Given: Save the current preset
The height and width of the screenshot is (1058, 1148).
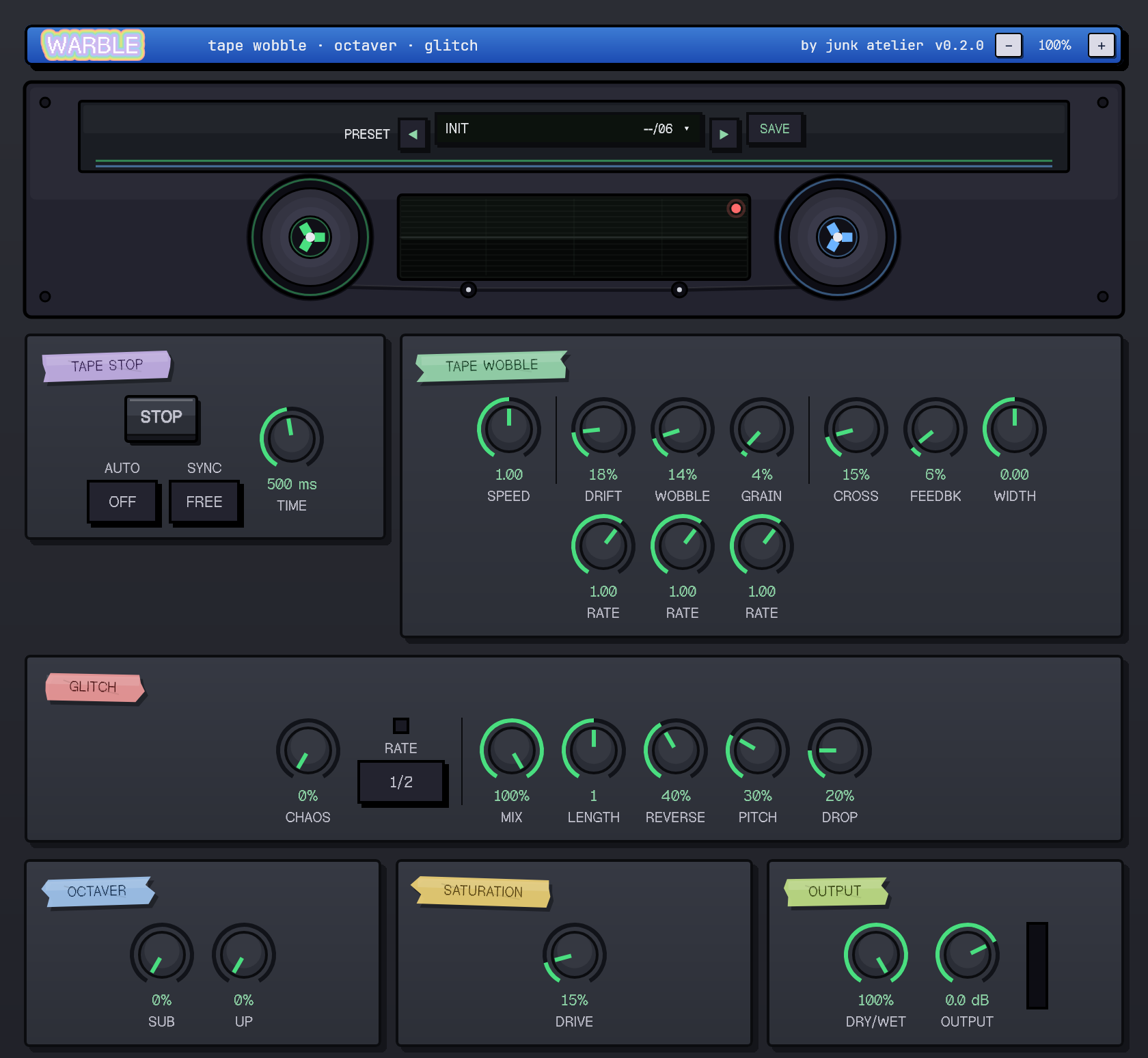Looking at the screenshot, I should pyautogui.click(x=774, y=129).
